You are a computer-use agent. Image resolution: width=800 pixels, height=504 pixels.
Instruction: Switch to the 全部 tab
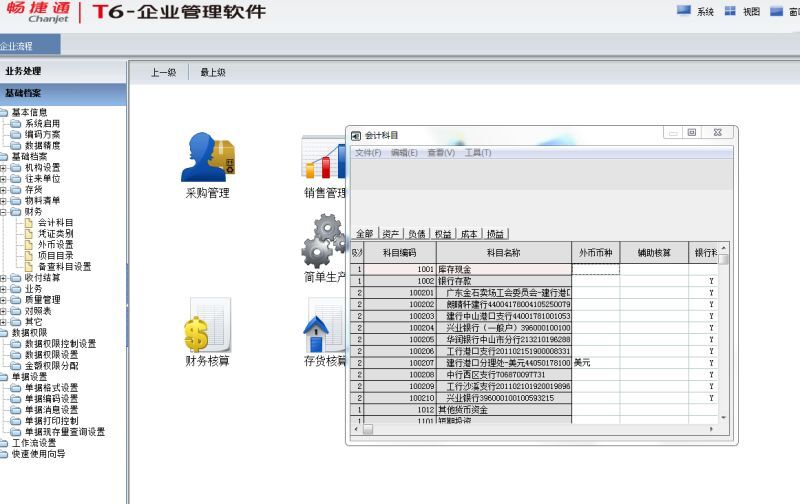click(365, 234)
